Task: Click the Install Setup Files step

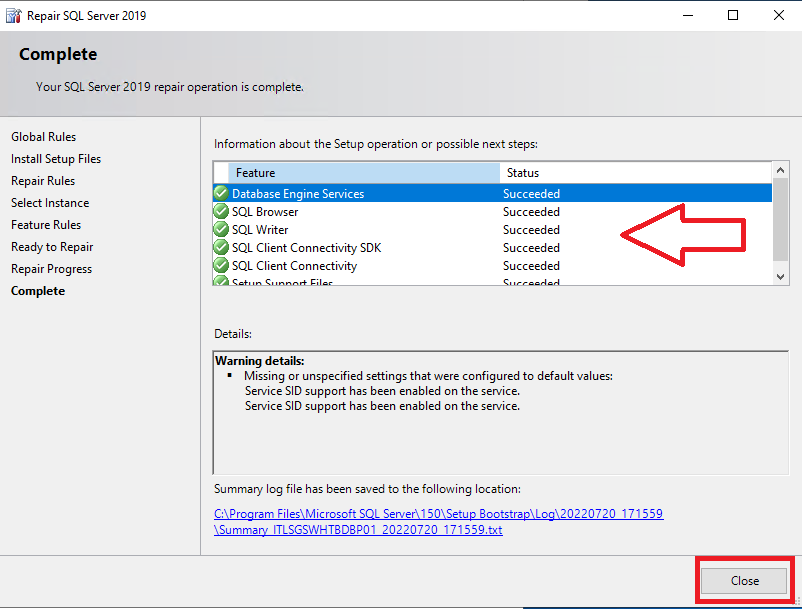Action: pos(56,159)
